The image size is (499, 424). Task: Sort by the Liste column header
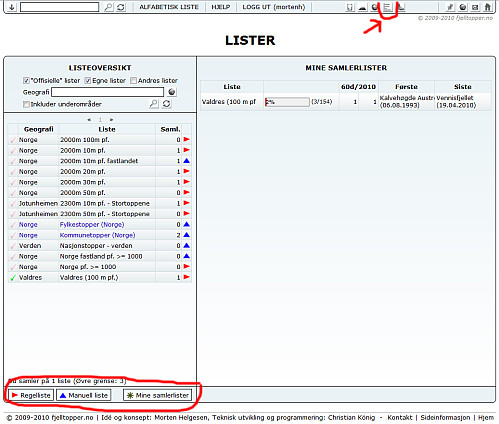(x=107, y=129)
